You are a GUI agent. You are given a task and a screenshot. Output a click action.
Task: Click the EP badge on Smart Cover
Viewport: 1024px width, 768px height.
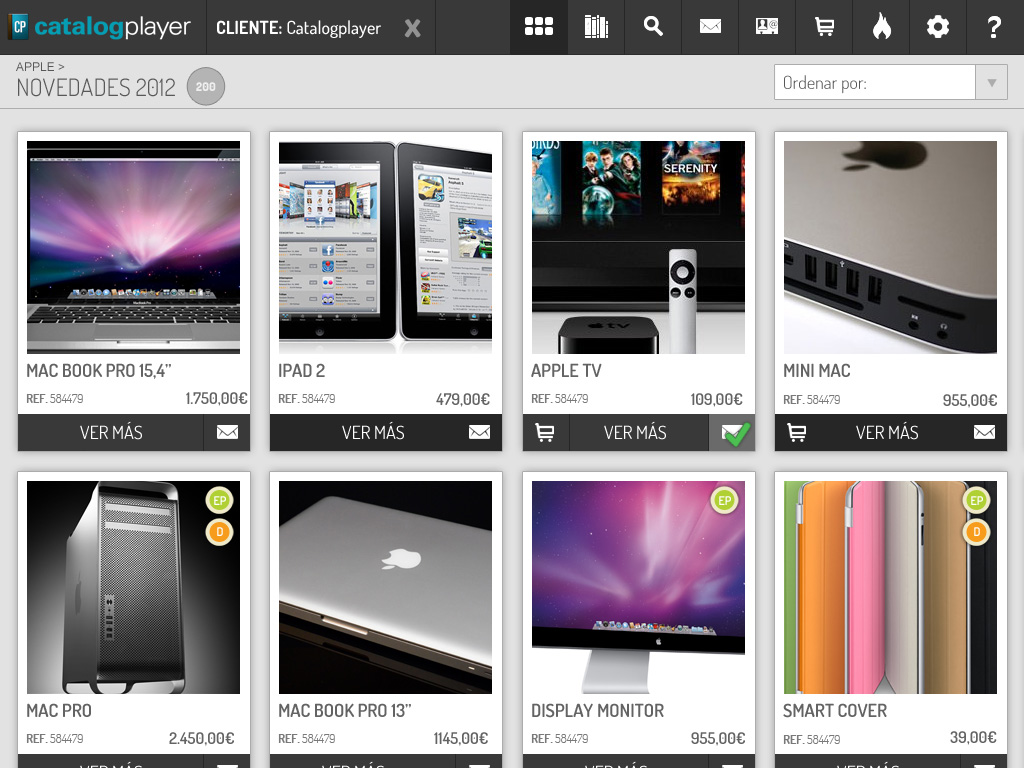tap(976, 501)
